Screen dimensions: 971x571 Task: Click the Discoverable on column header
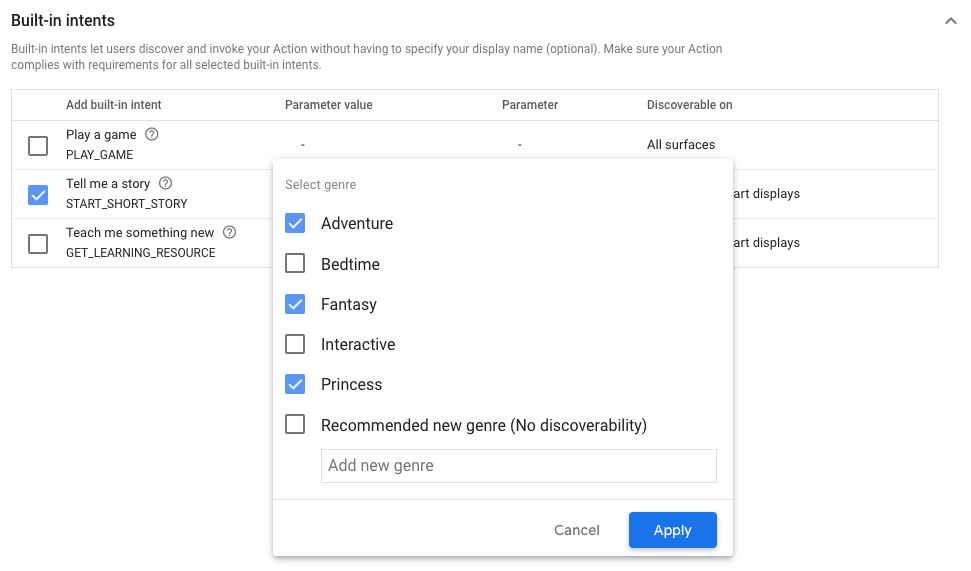point(689,105)
